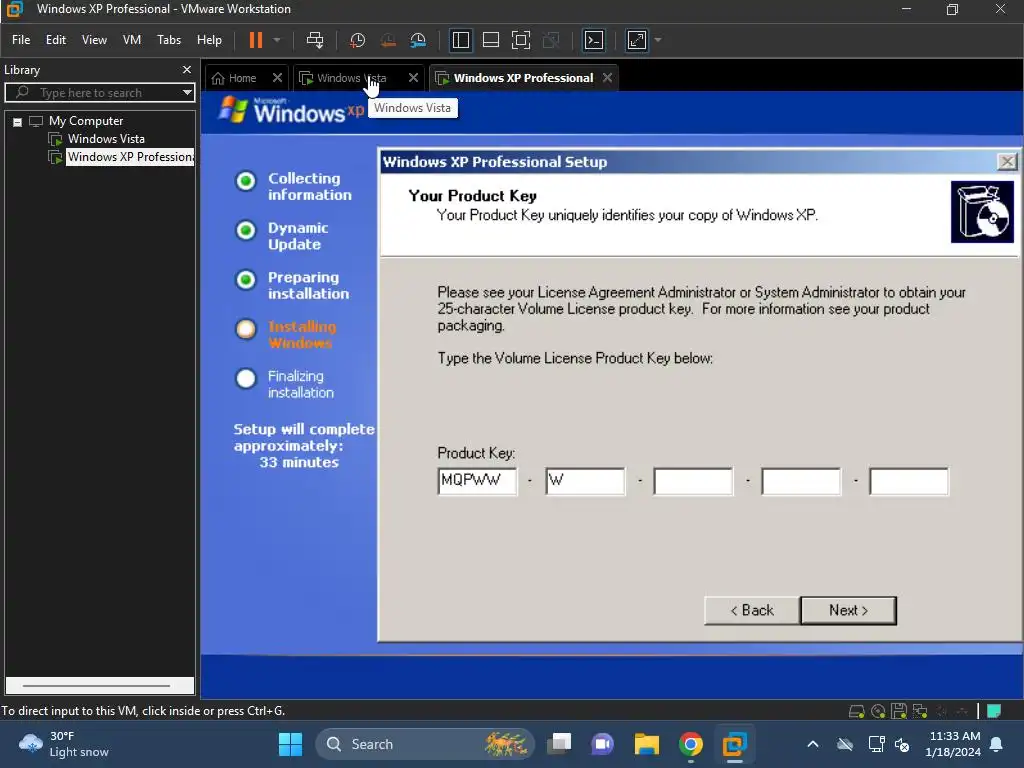This screenshot has height=768, width=1024.
Task: Click the Unity mode icon
Action: tap(551, 40)
